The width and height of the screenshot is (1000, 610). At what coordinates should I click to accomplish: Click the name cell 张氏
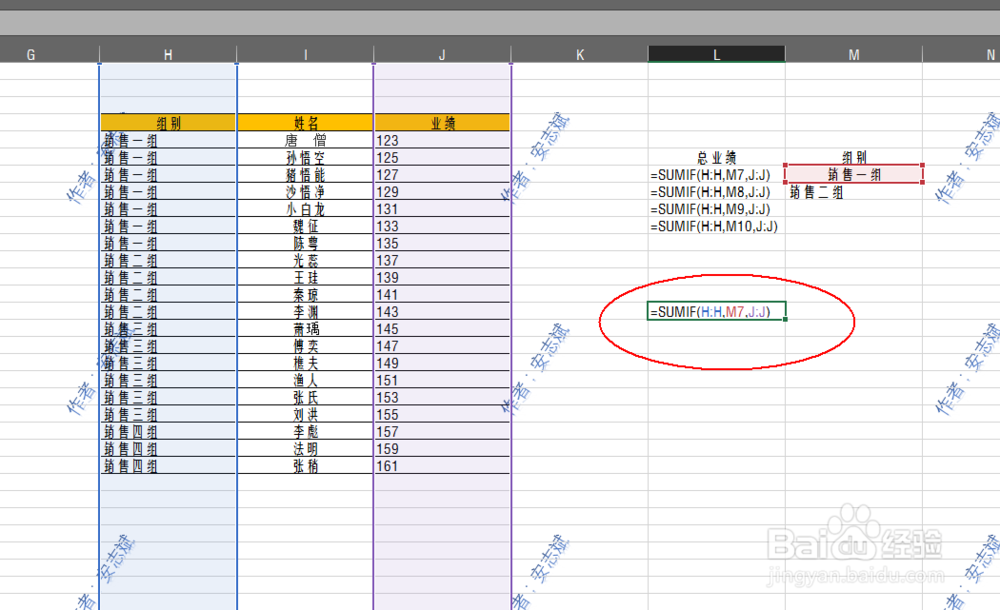tap(305, 398)
